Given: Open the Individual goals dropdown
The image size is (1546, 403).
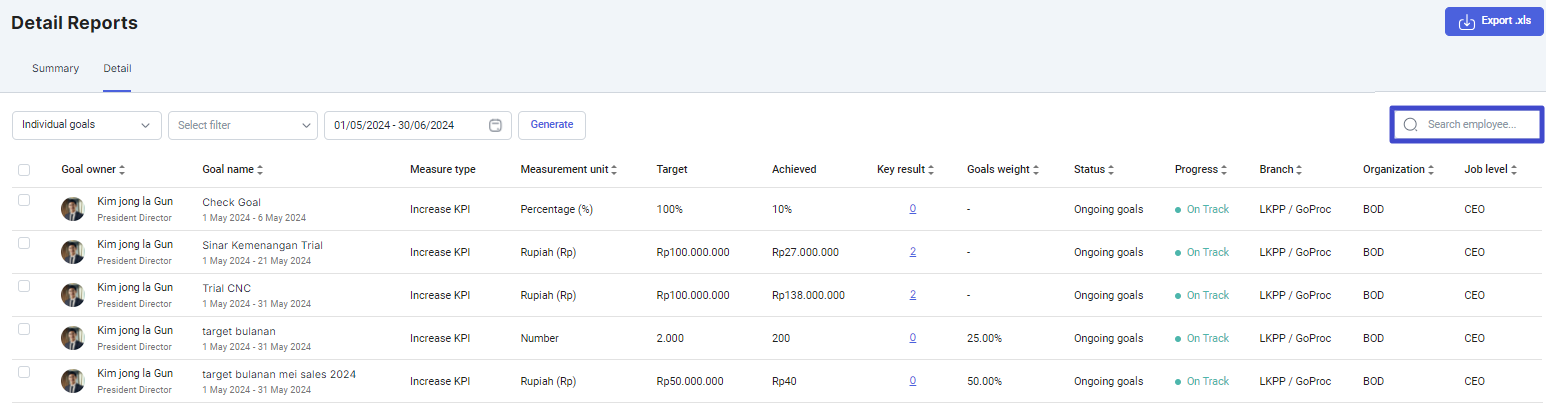Looking at the screenshot, I should [x=87, y=125].
